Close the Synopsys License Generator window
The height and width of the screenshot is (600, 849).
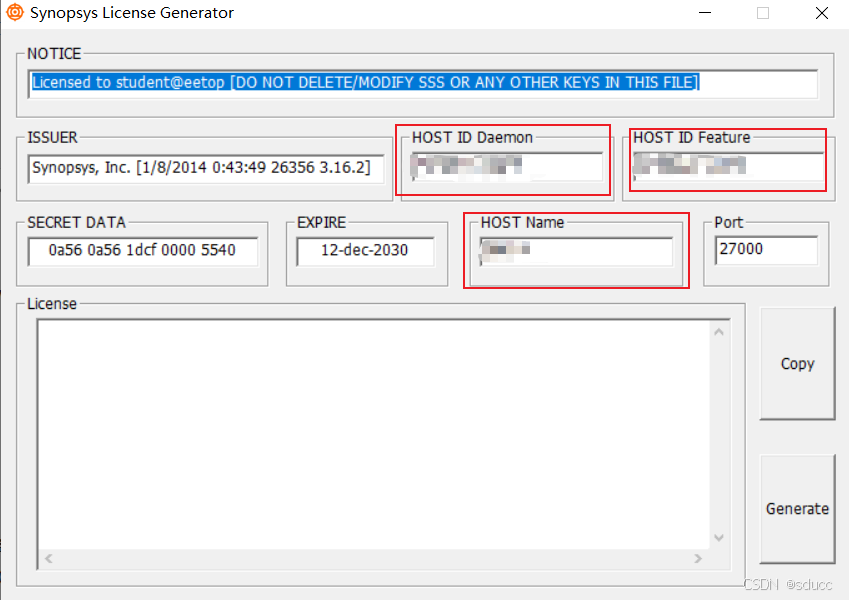click(821, 13)
